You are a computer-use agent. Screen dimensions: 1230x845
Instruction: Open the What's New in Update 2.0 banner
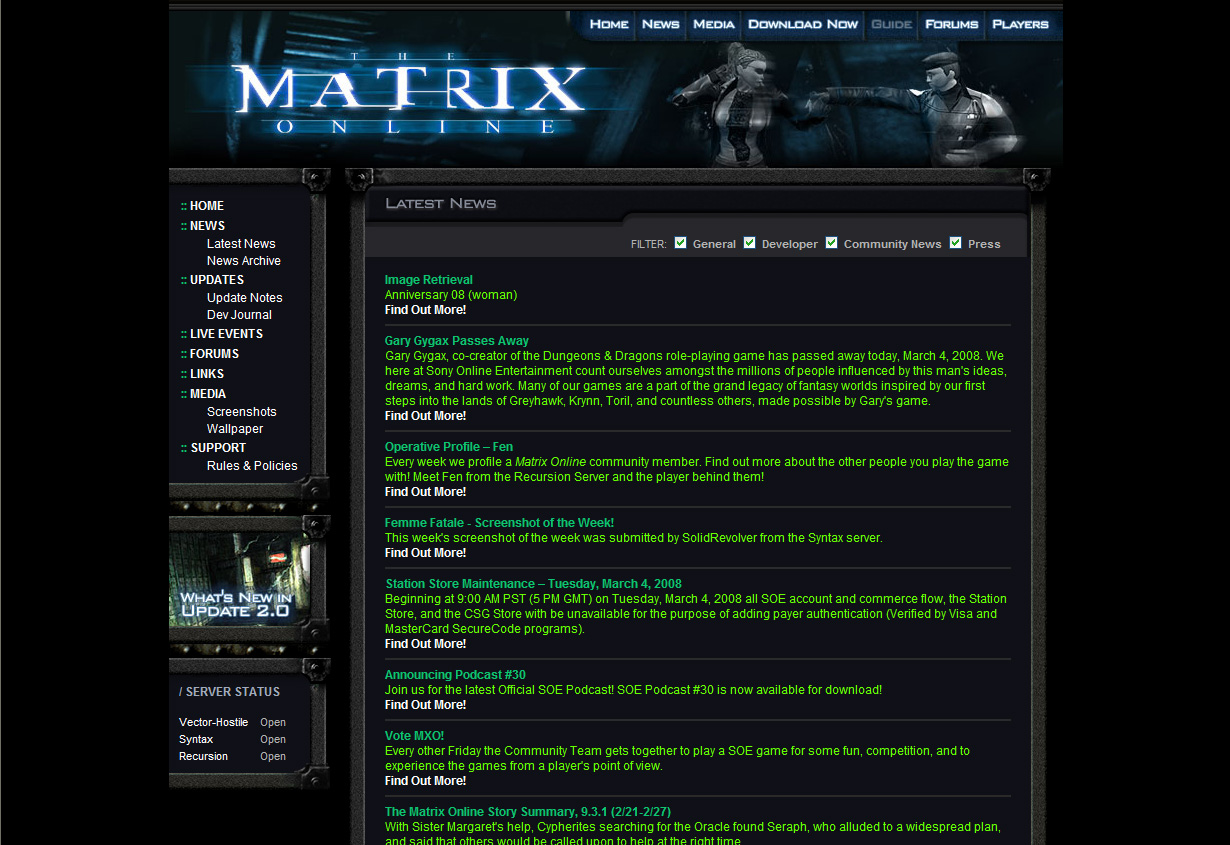point(239,579)
